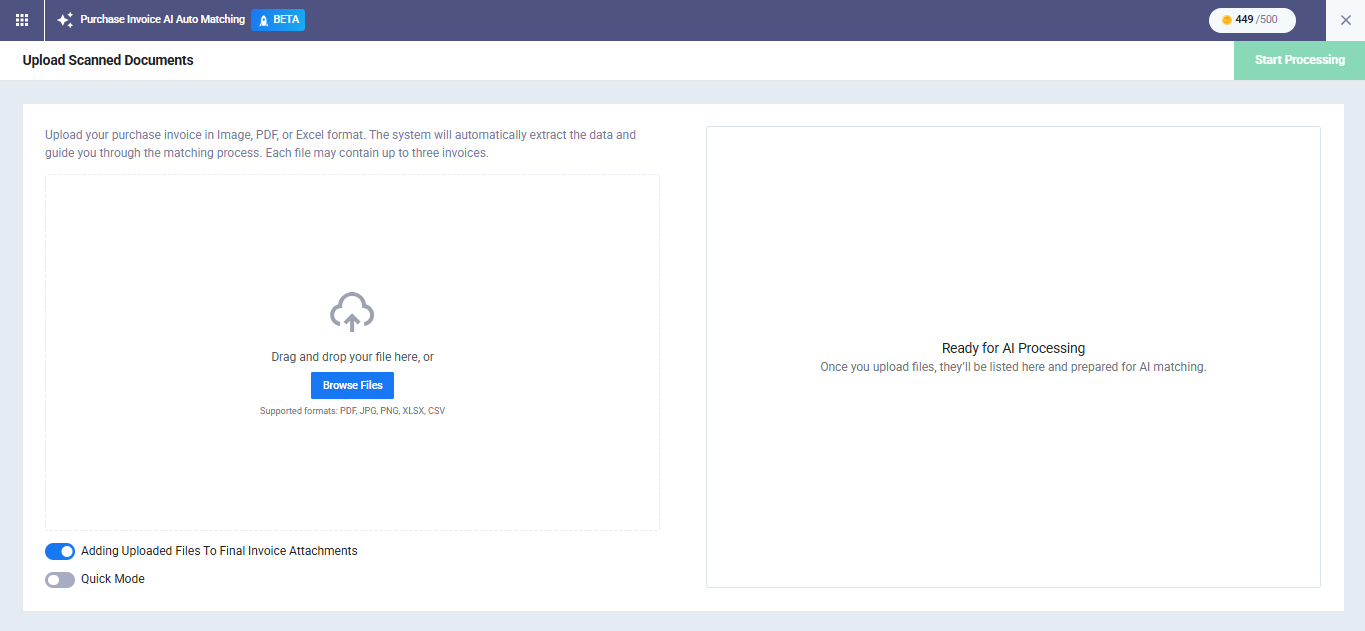1365x631 pixels.
Task: Click the 'Once you upload files' message
Action: pos(1013,367)
